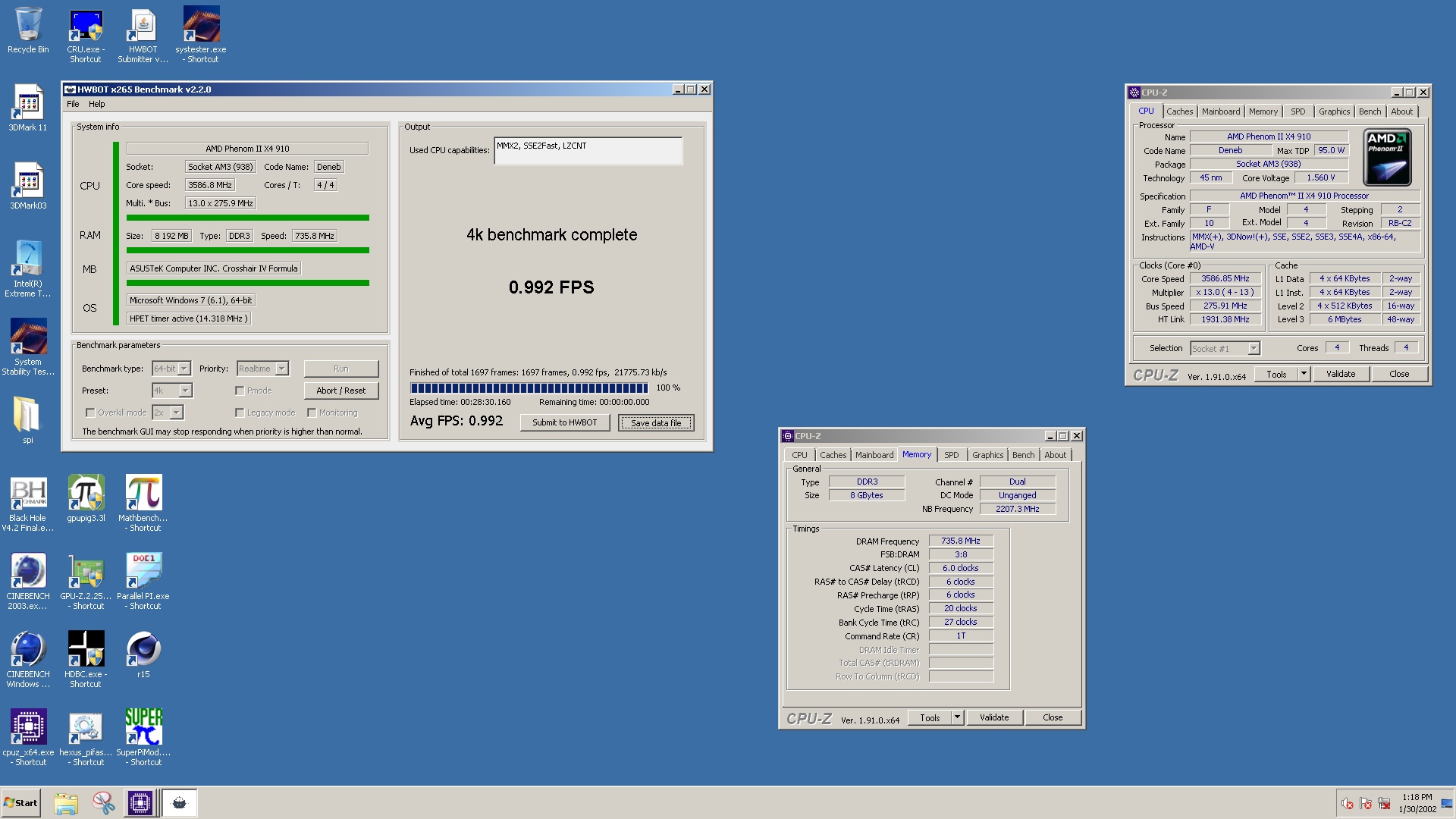Click the Show desktop button in tray
The height and width of the screenshot is (819, 1456).
coord(1446,803)
